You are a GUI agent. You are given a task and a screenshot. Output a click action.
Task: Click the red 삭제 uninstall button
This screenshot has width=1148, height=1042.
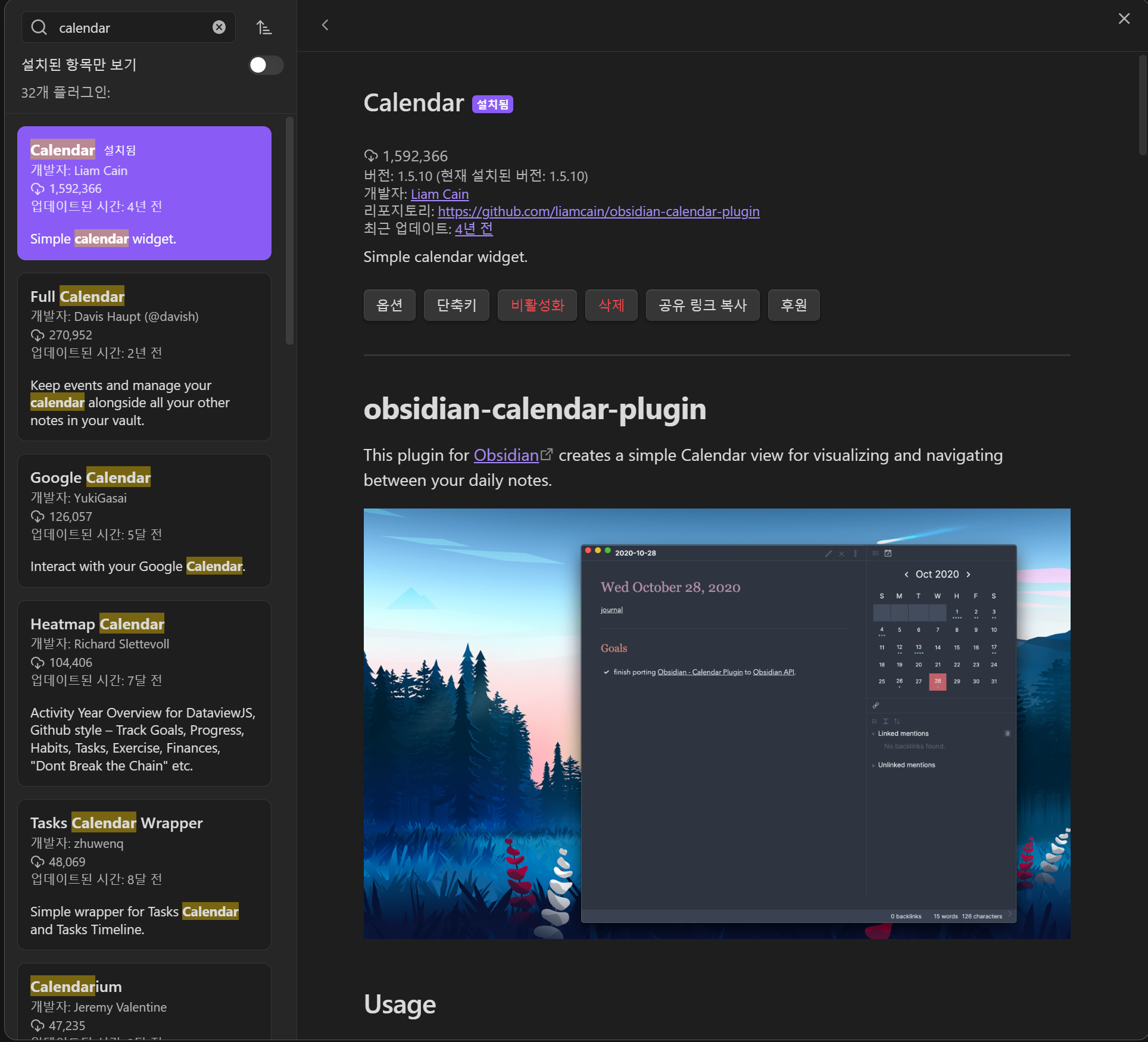(x=611, y=305)
